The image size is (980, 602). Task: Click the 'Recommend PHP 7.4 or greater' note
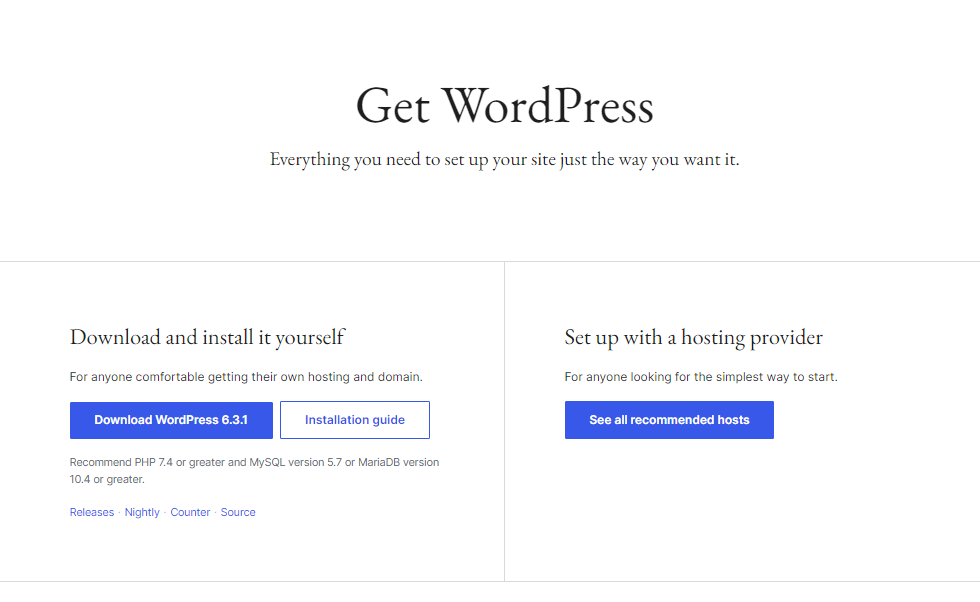[254, 471]
